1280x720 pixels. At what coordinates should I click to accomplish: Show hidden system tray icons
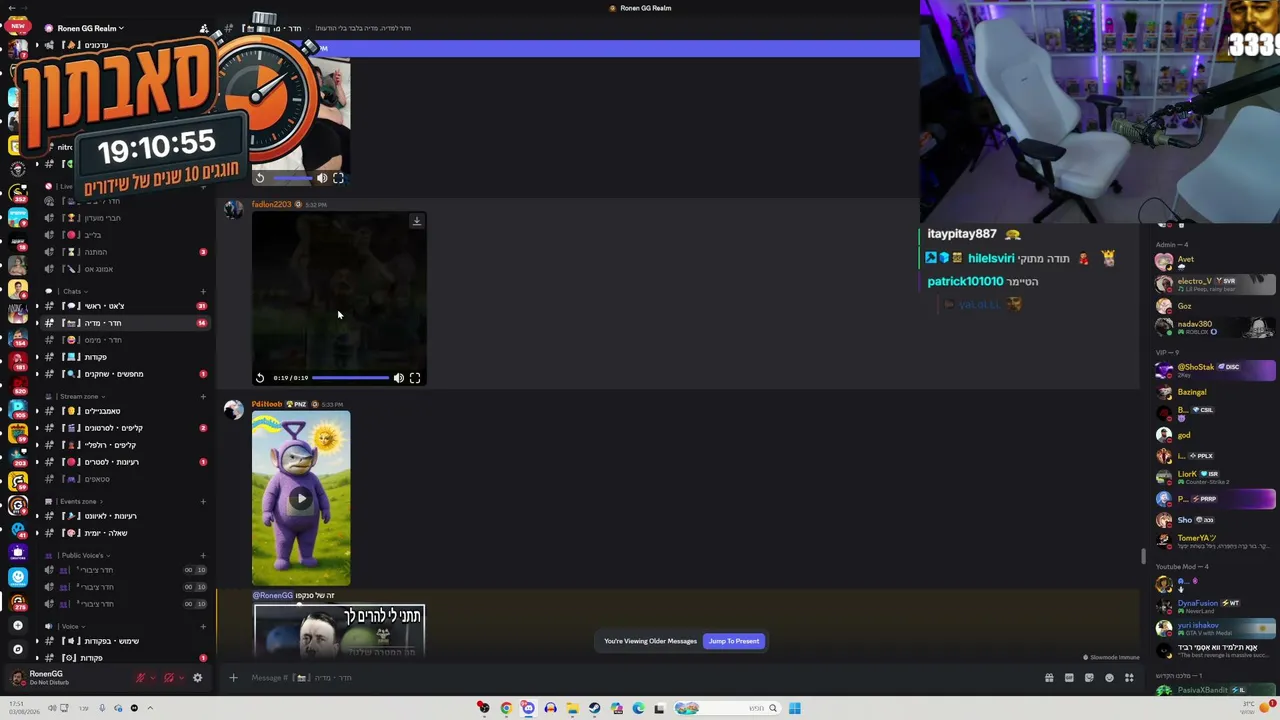(x=150, y=708)
